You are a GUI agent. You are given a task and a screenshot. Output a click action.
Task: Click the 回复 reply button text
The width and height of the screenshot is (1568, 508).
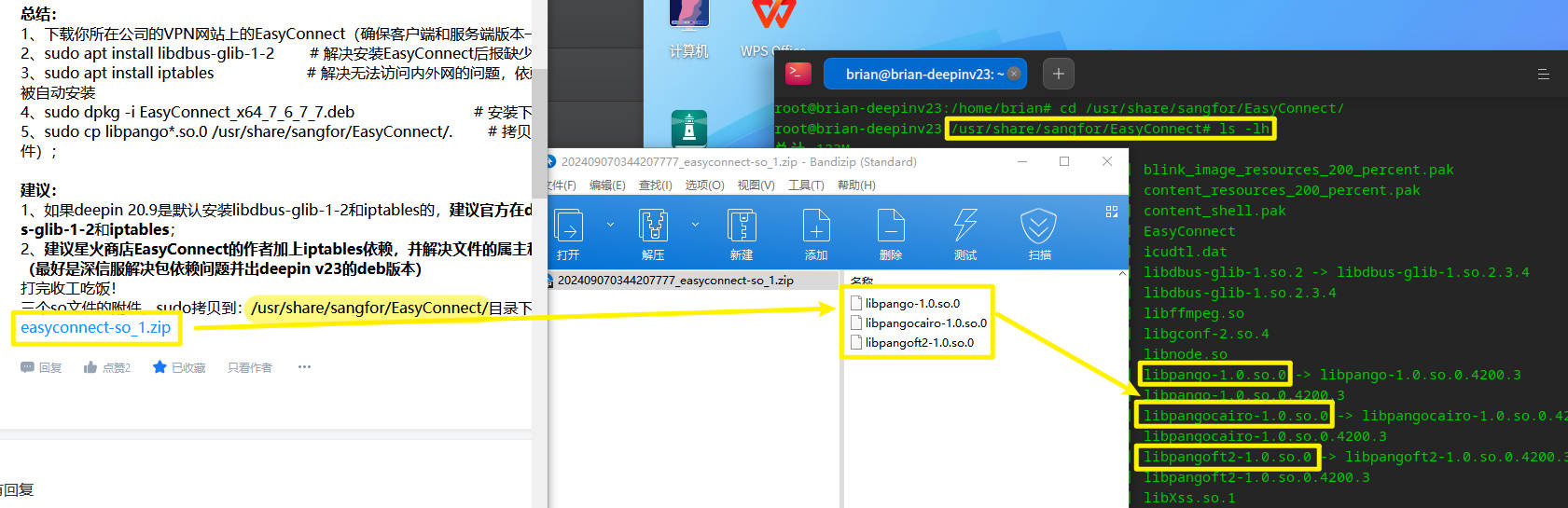pyautogui.click(x=50, y=368)
